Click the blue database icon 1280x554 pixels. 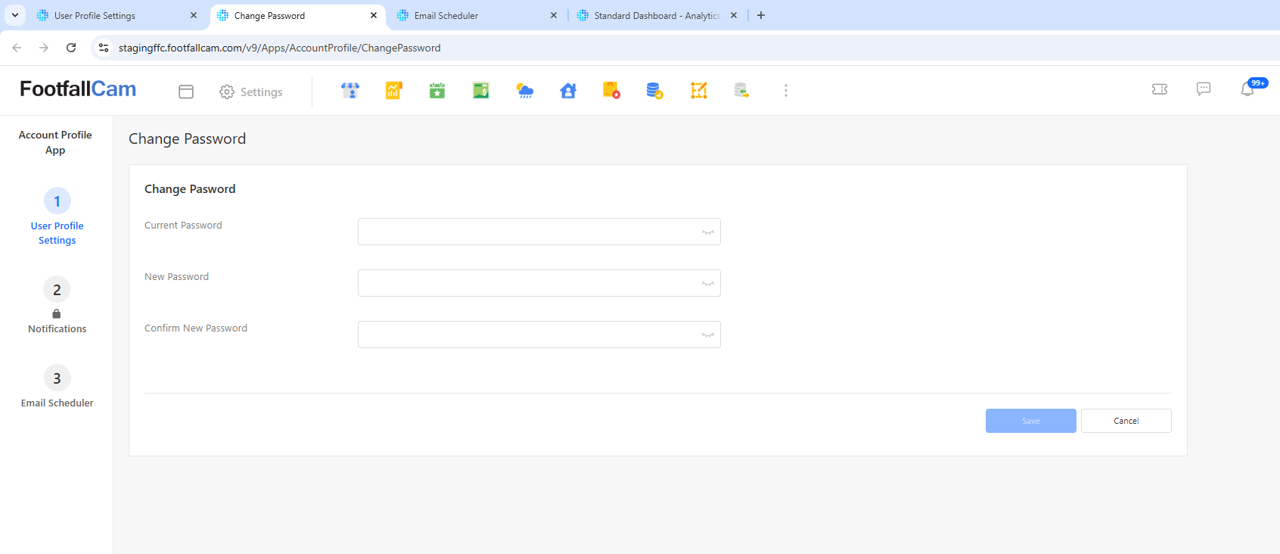[x=654, y=91]
